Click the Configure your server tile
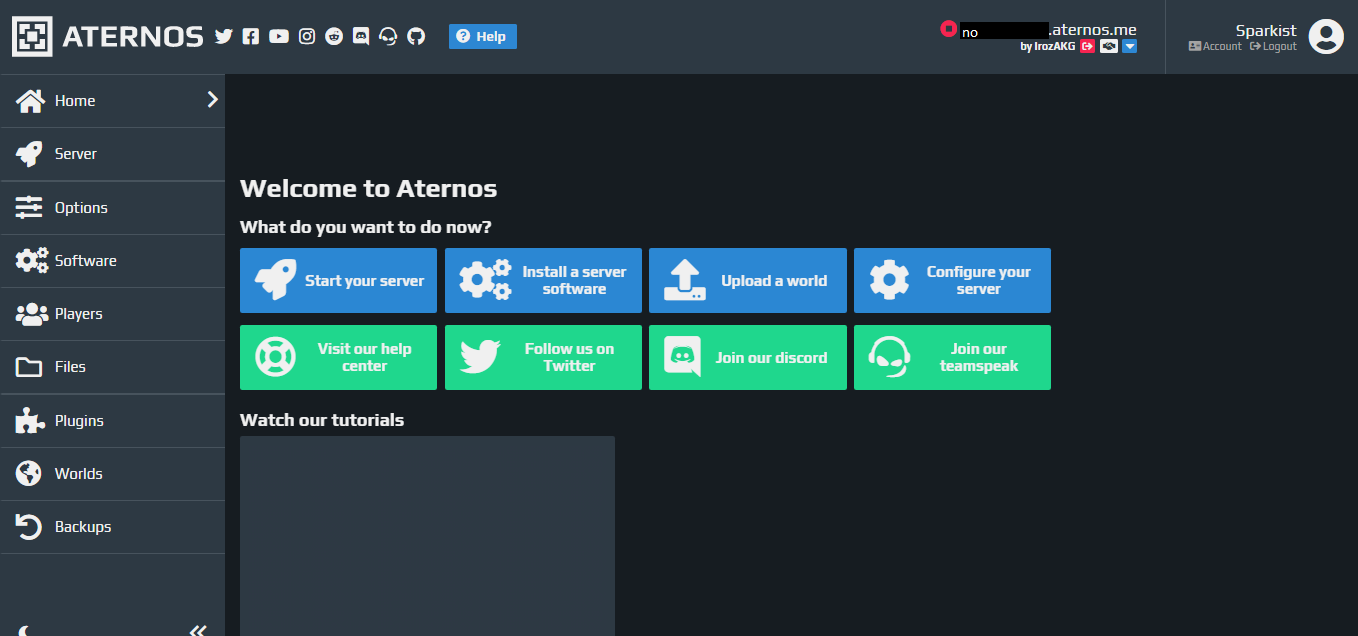 952,281
